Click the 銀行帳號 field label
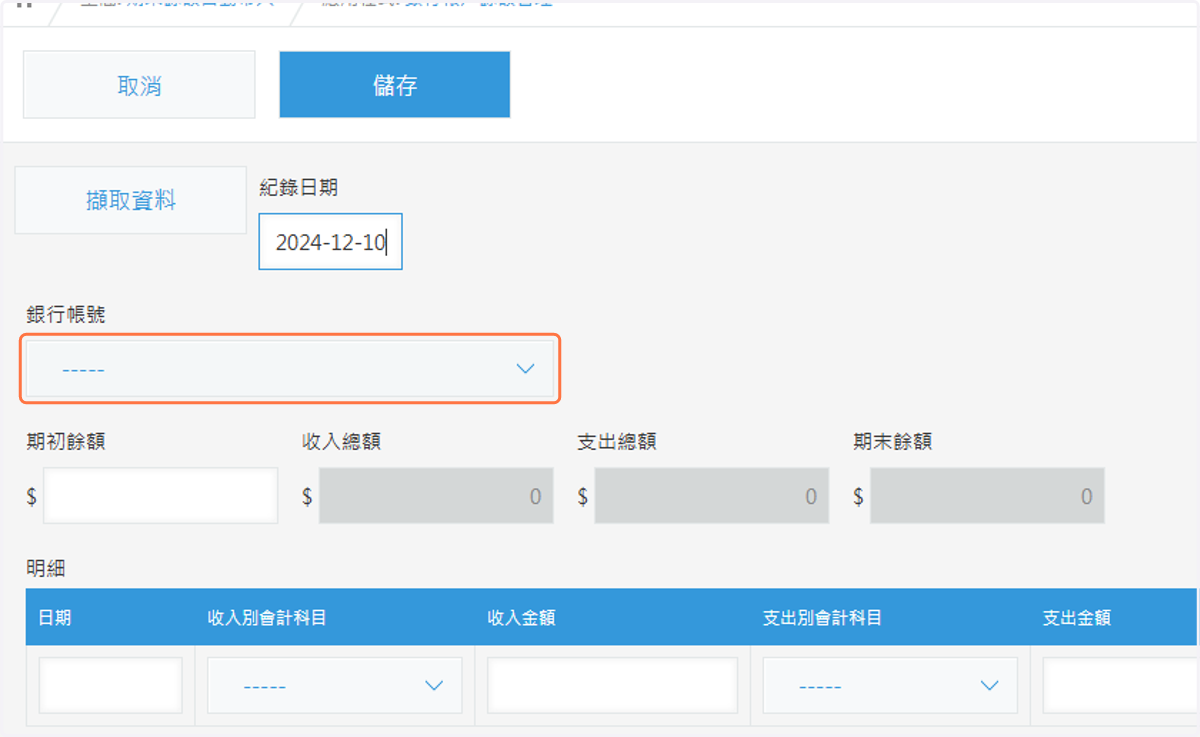Image resolution: width=1200 pixels, height=737 pixels. [x=65, y=314]
